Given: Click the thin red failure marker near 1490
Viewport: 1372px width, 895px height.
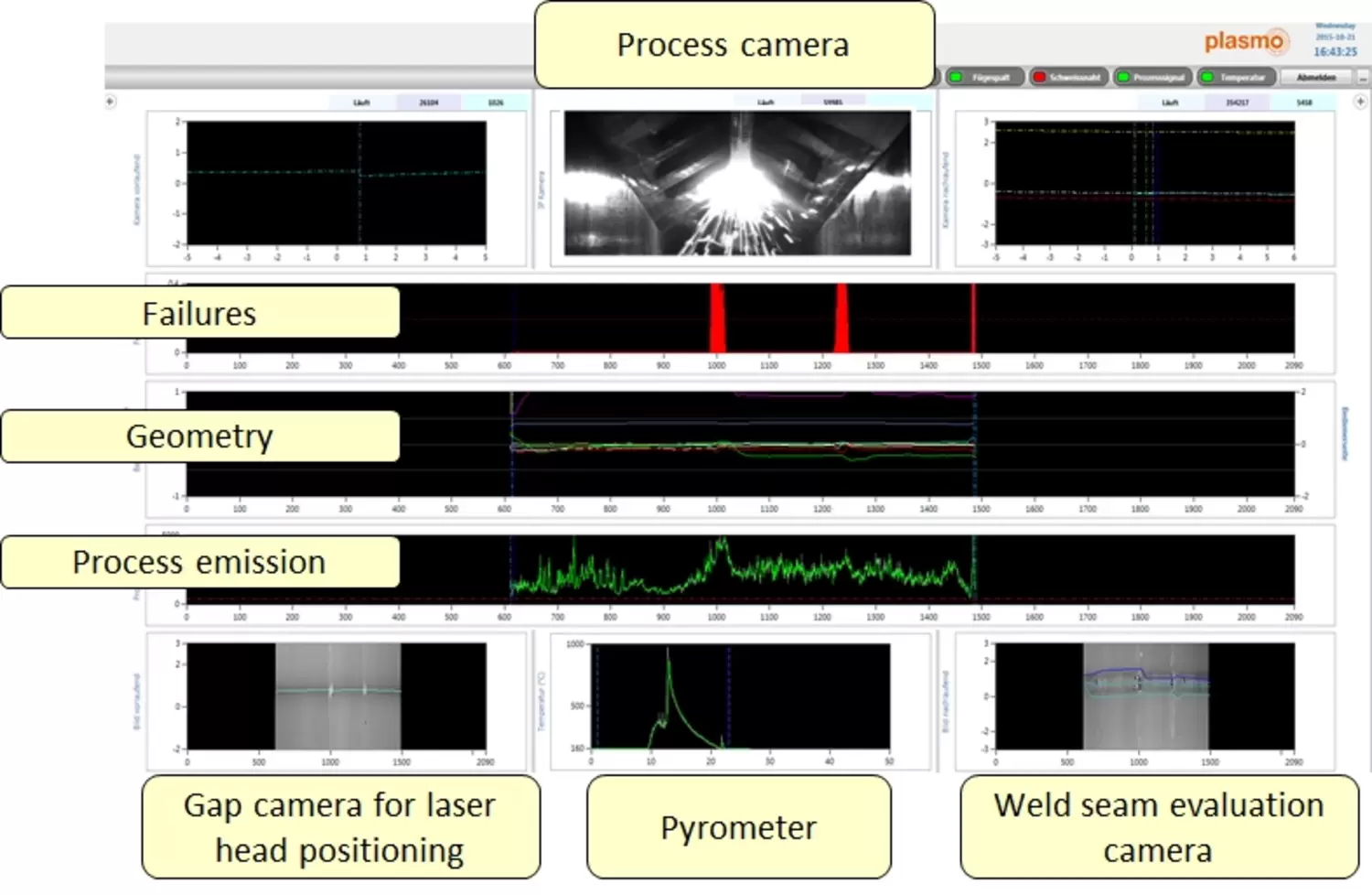Looking at the screenshot, I should (973, 318).
